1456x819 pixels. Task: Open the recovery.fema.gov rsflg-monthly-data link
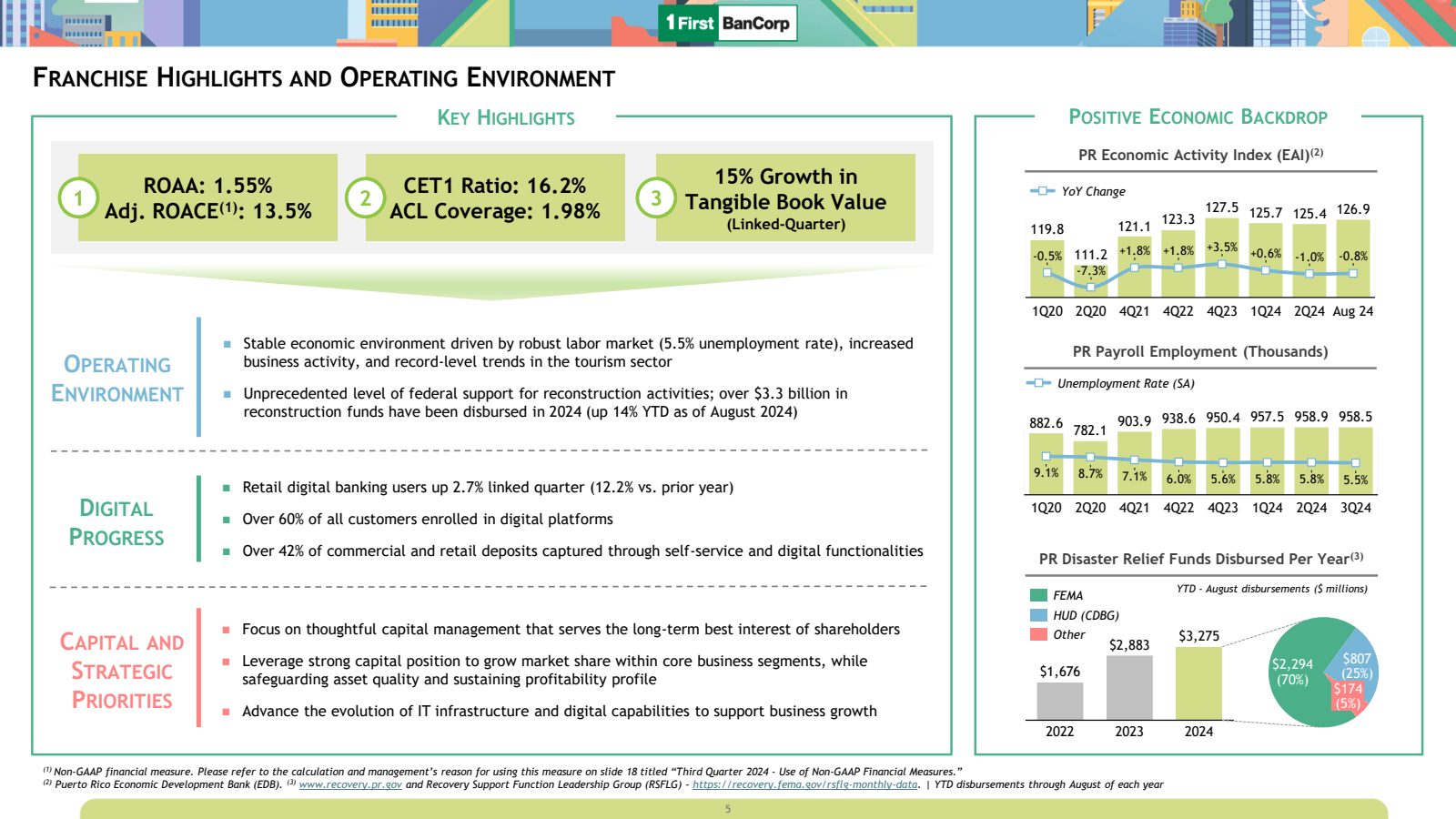pyautogui.click(x=805, y=784)
